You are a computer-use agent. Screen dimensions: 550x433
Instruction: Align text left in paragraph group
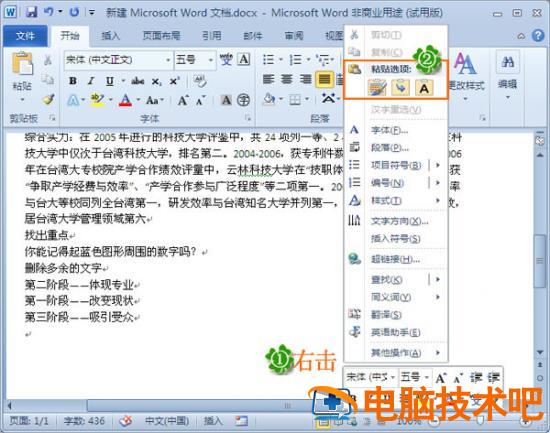pyautogui.click(x=269, y=80)
